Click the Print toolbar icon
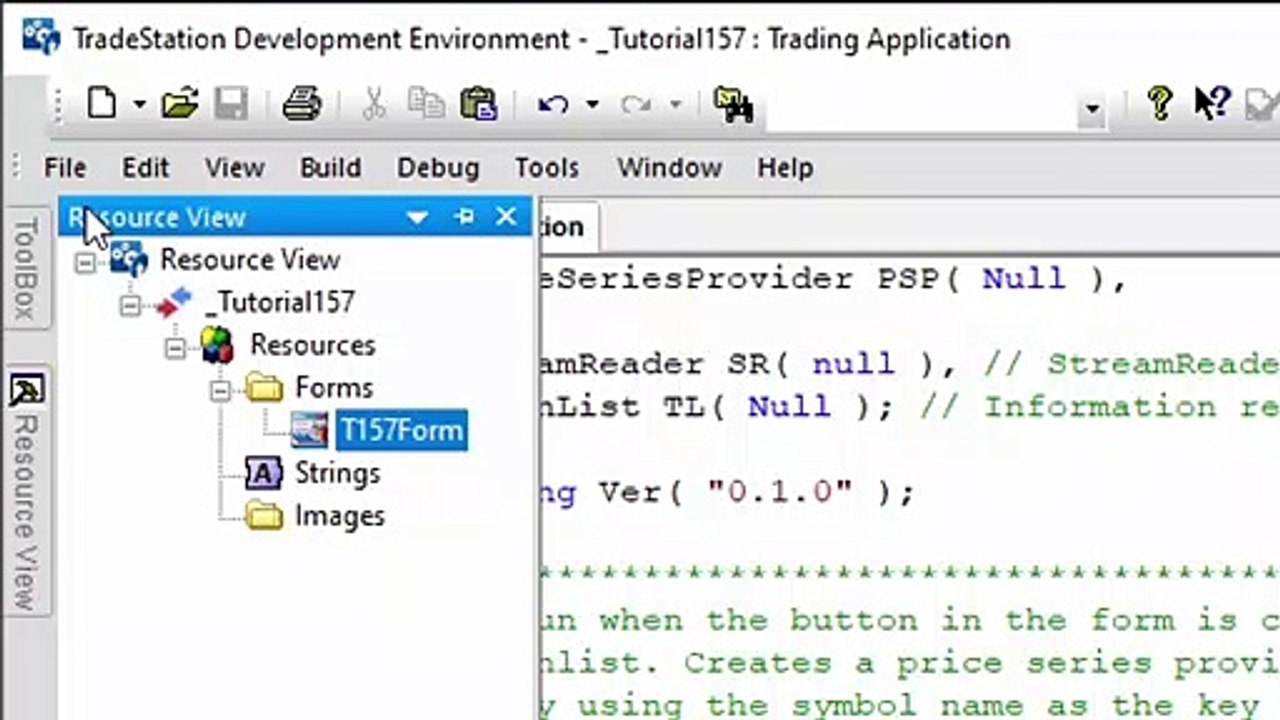 click(x=301, y=103)
